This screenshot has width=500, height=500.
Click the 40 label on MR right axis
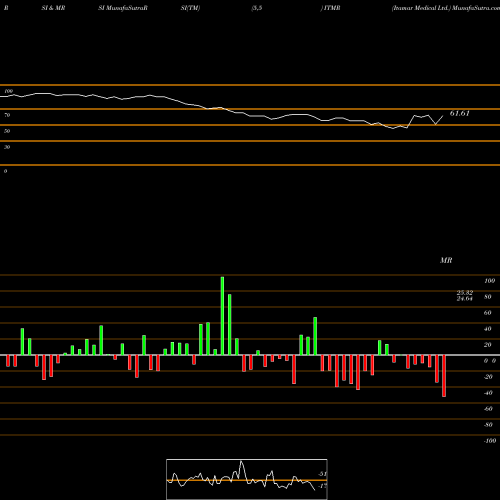[x=488, y=329]
